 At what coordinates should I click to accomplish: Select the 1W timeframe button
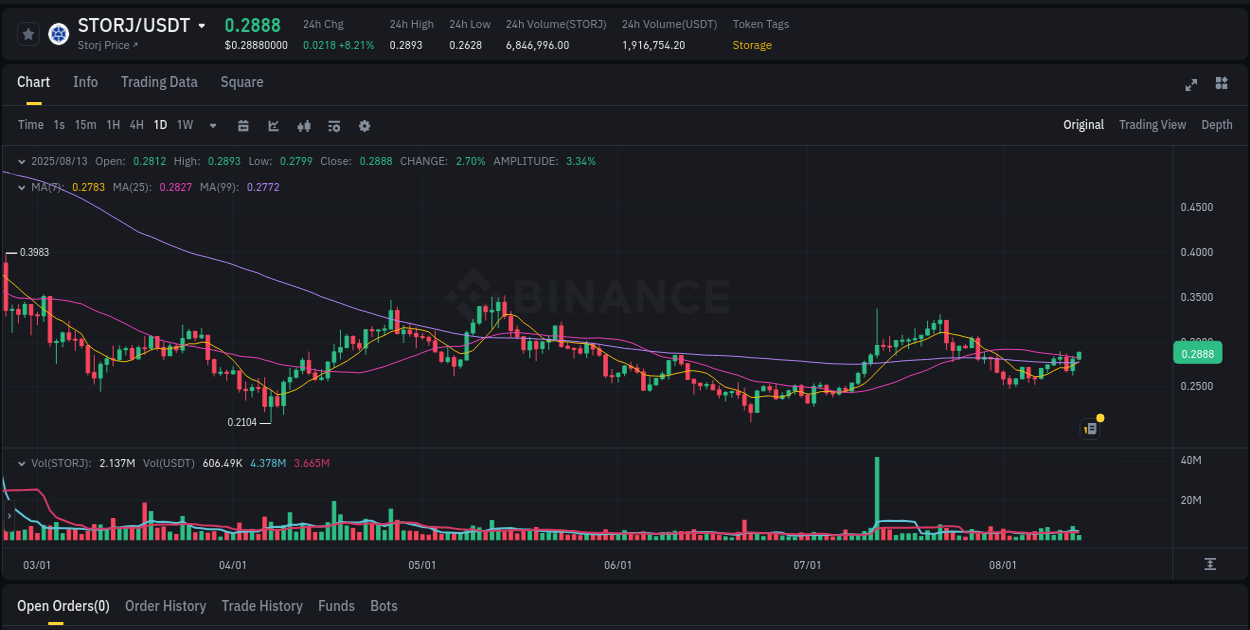pyautogui.click(x=184, y=125)
